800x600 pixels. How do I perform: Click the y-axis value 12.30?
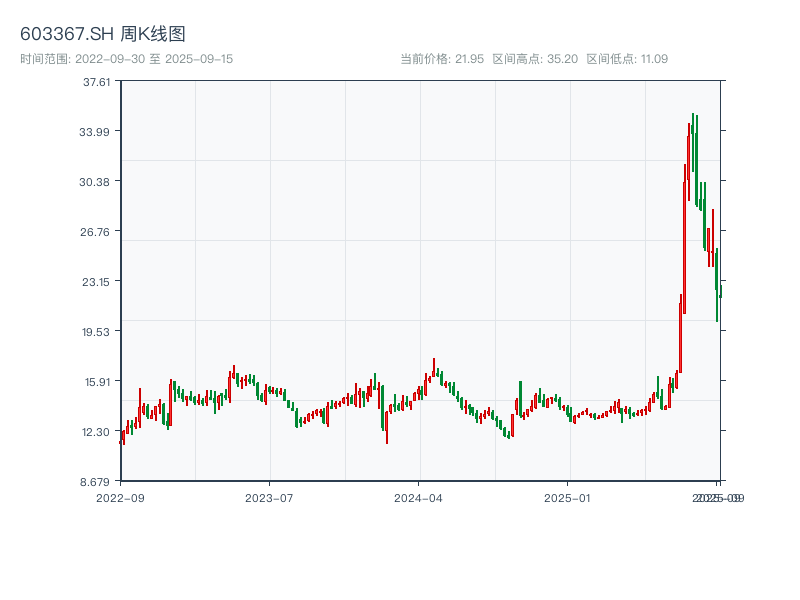coord(96,432)
